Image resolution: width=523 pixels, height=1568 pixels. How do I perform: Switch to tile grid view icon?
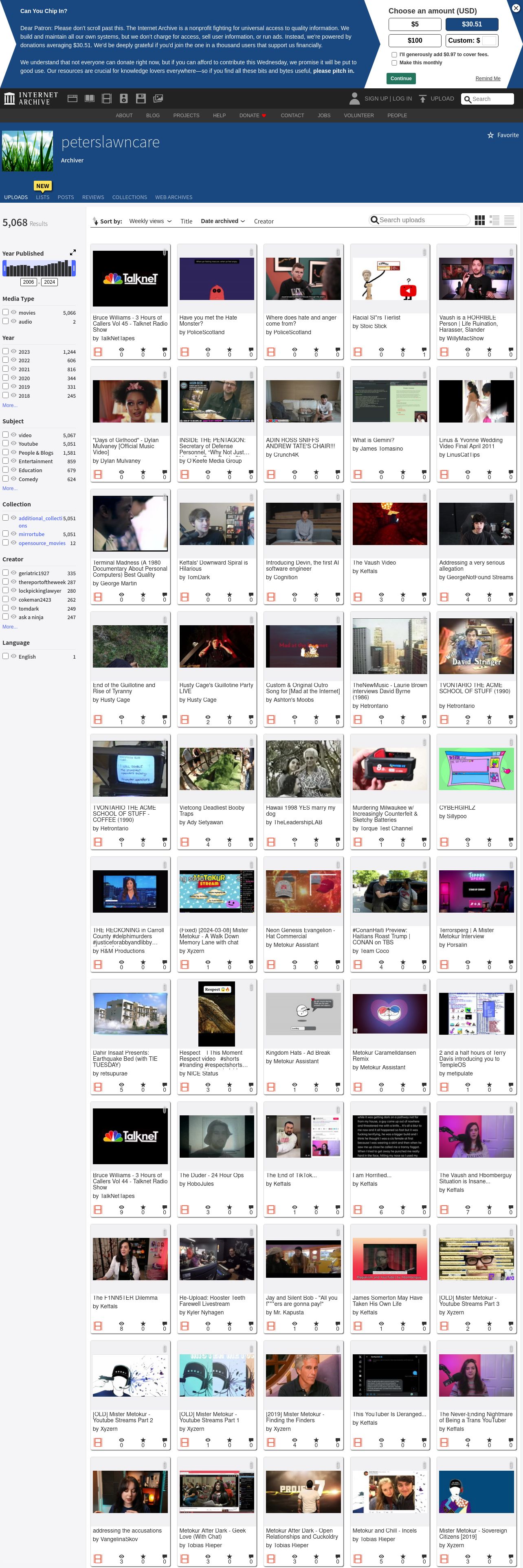480,220
